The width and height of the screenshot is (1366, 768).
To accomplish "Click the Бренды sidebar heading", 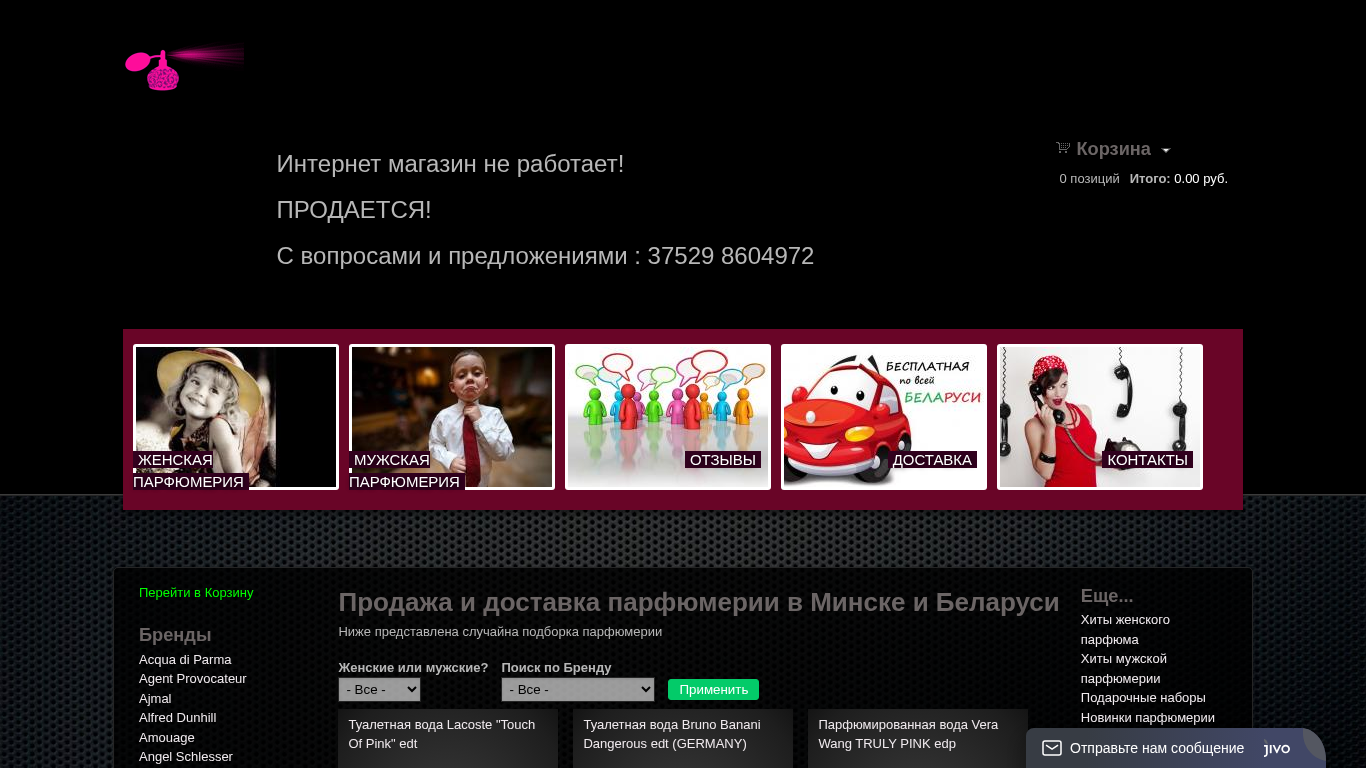I will 175,635.
